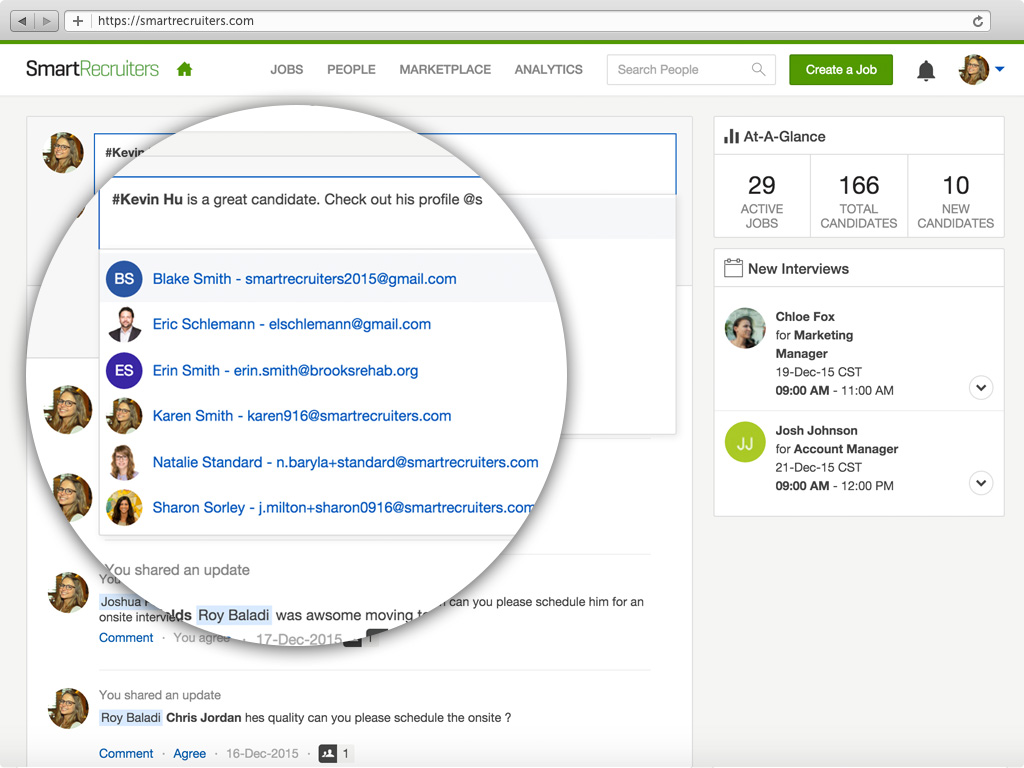The image size is (1024, 768).
Task: Click Erin Smith's ES avatar
Action: [124, 370]
